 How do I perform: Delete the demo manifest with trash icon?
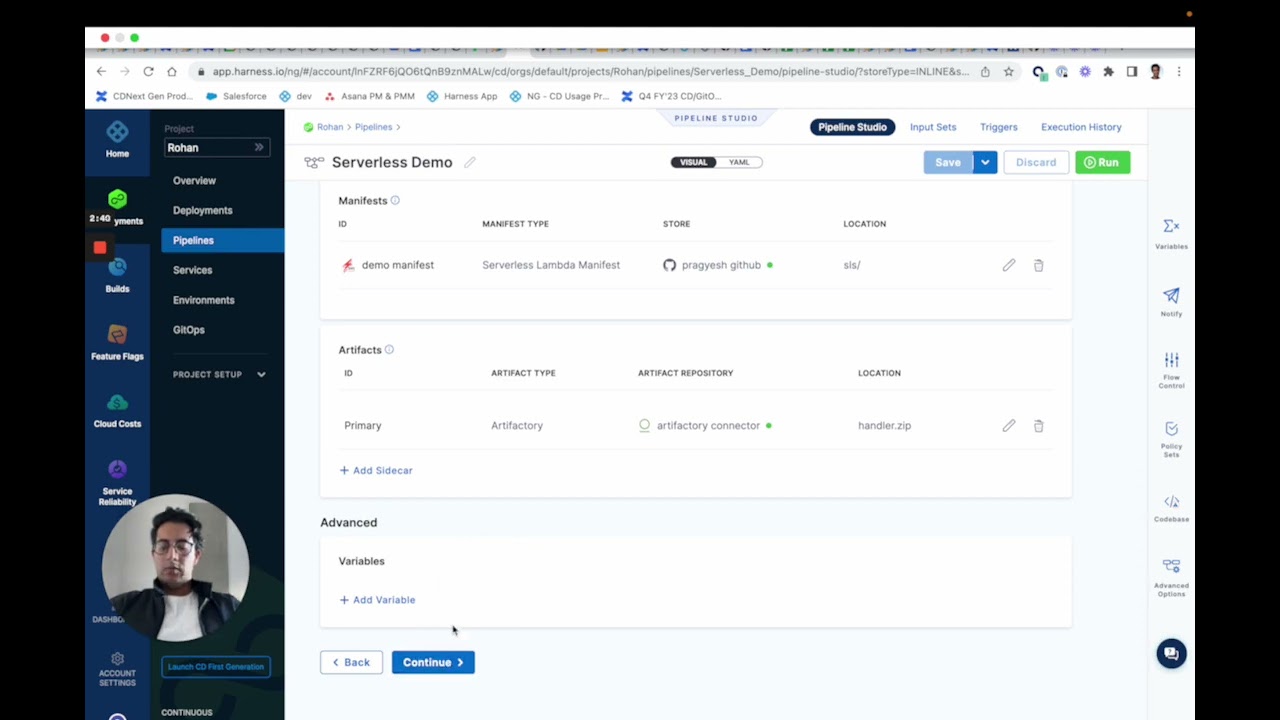click(x=1038, y=265)
